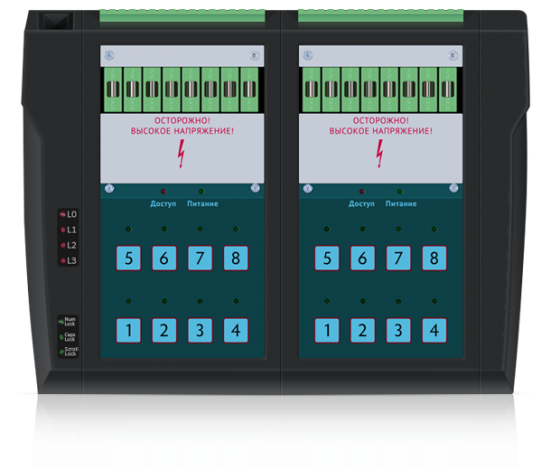Click the Scroll Lock indicator
The height and width of the screenshot is (470, 551).
coord(62,352)
